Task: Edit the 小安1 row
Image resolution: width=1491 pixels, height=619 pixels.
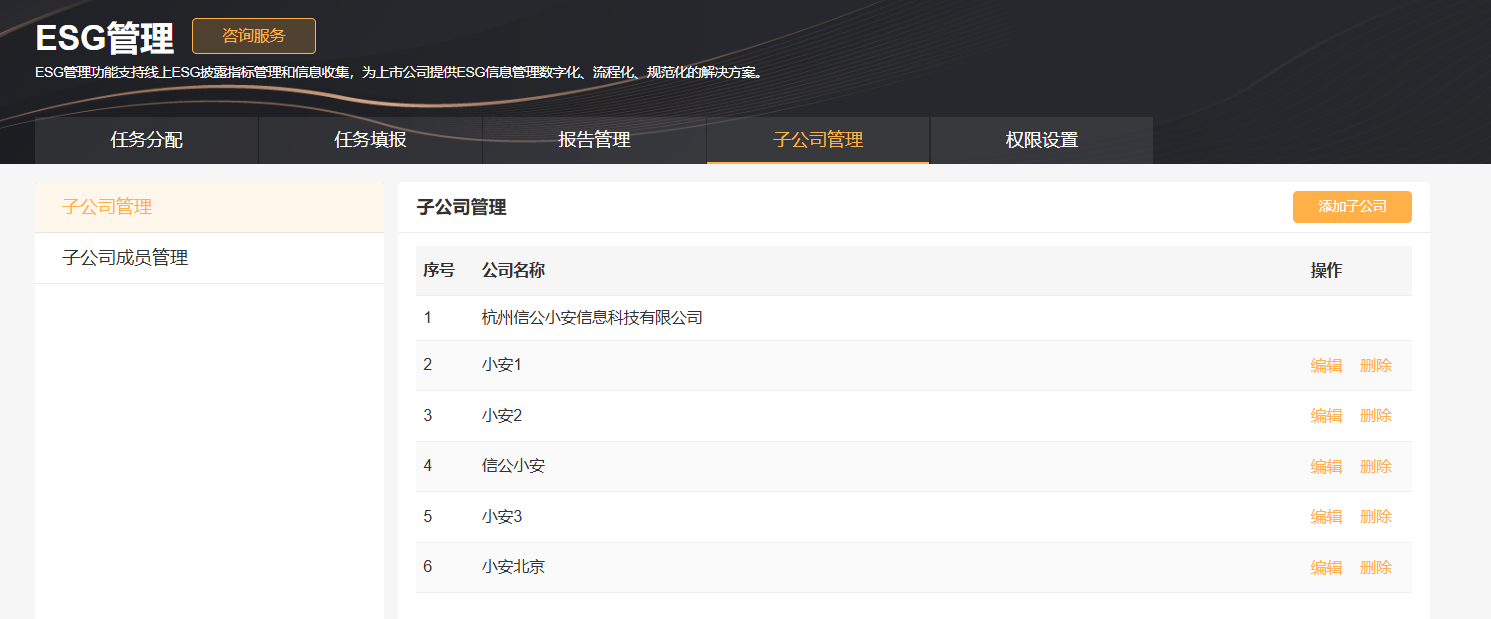Action: 1326,366
